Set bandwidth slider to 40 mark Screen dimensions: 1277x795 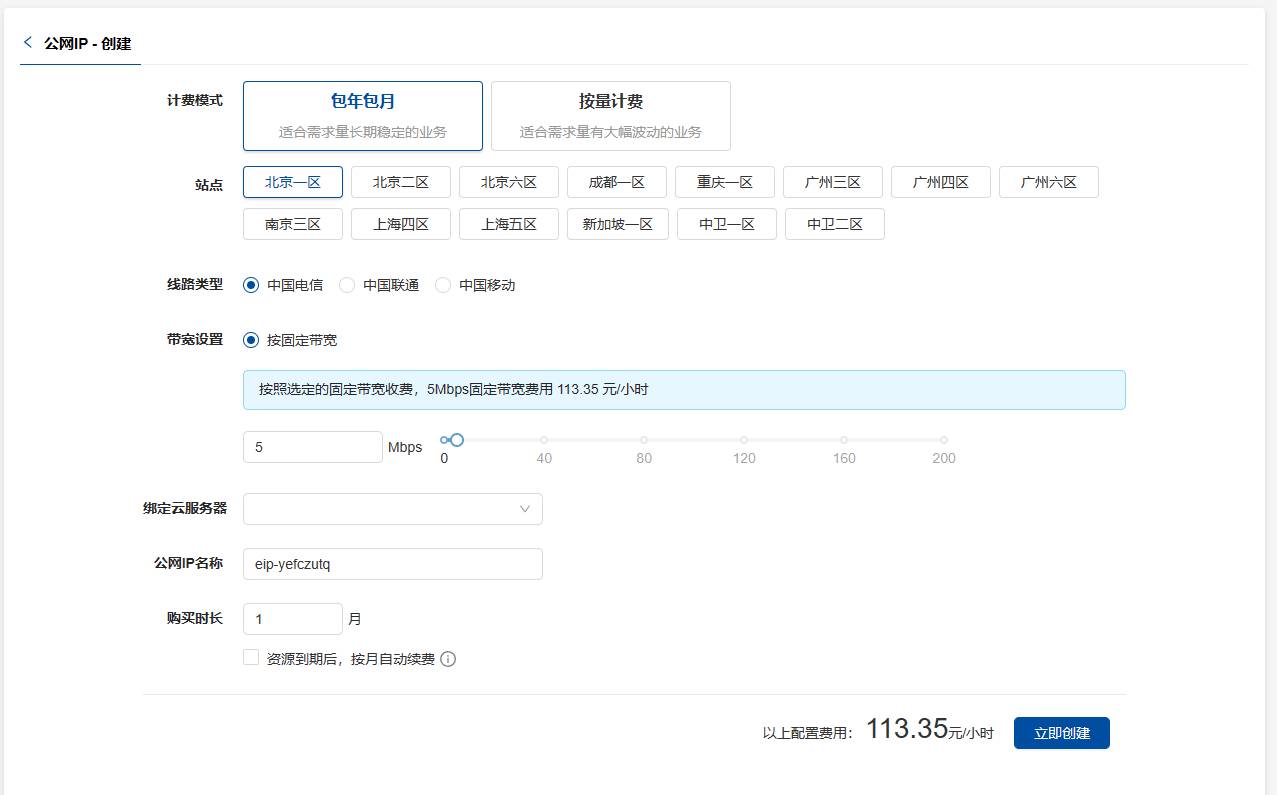544,440
